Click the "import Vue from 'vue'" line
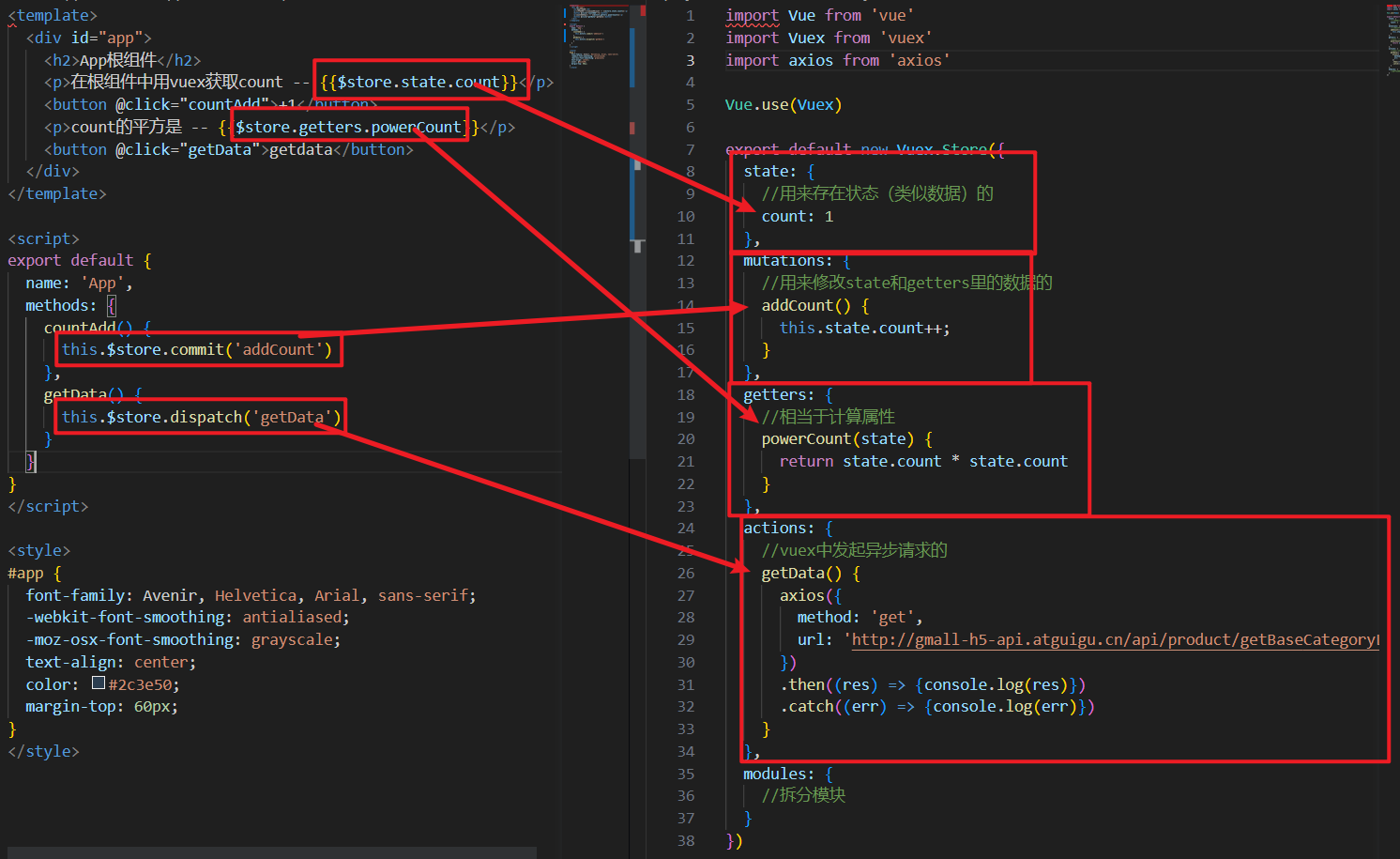This screenshot has width=1400, height=859. (x=819, y=15)
